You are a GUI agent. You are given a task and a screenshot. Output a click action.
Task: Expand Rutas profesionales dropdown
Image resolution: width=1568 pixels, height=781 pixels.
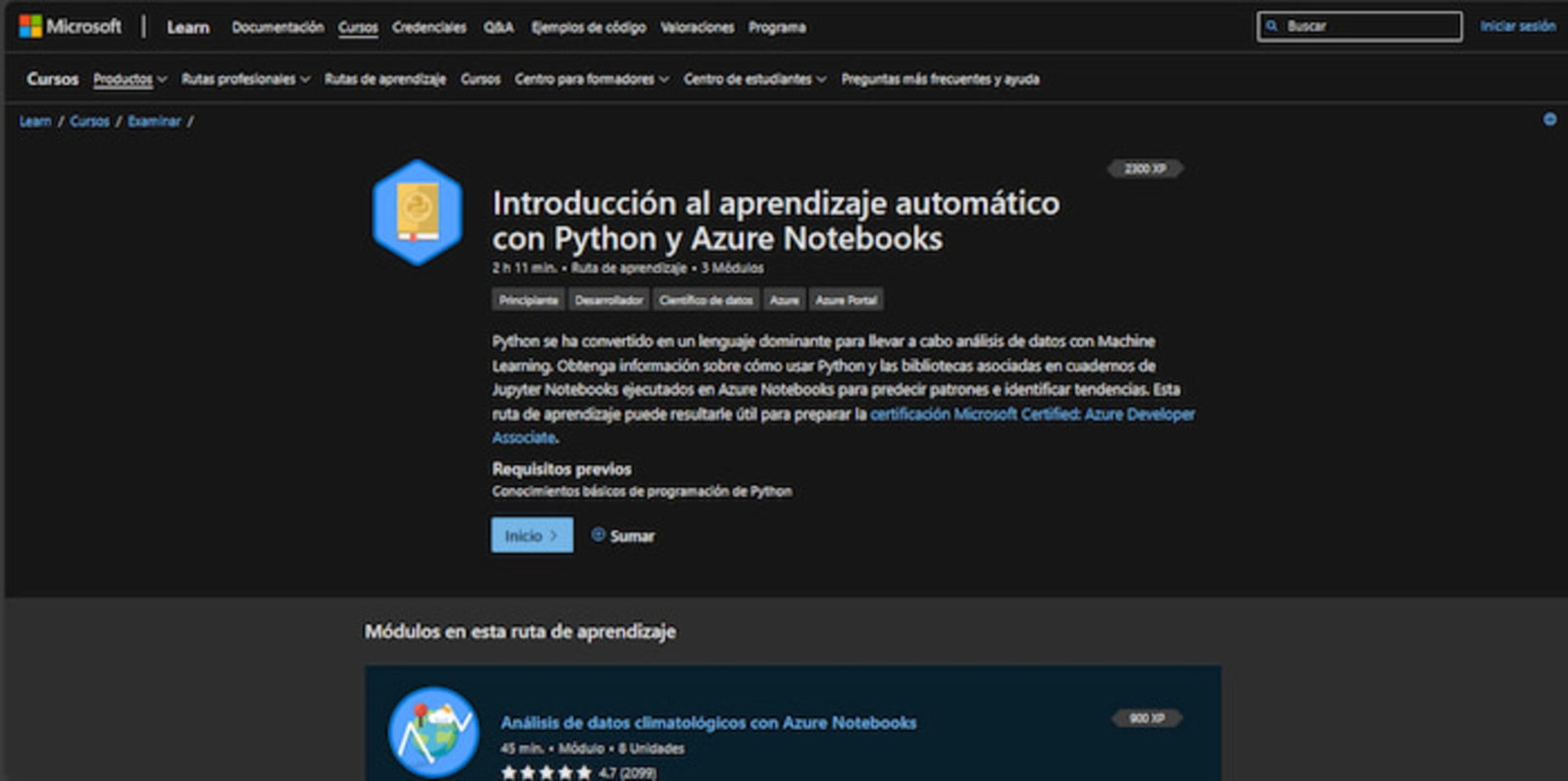coord(246,79)
